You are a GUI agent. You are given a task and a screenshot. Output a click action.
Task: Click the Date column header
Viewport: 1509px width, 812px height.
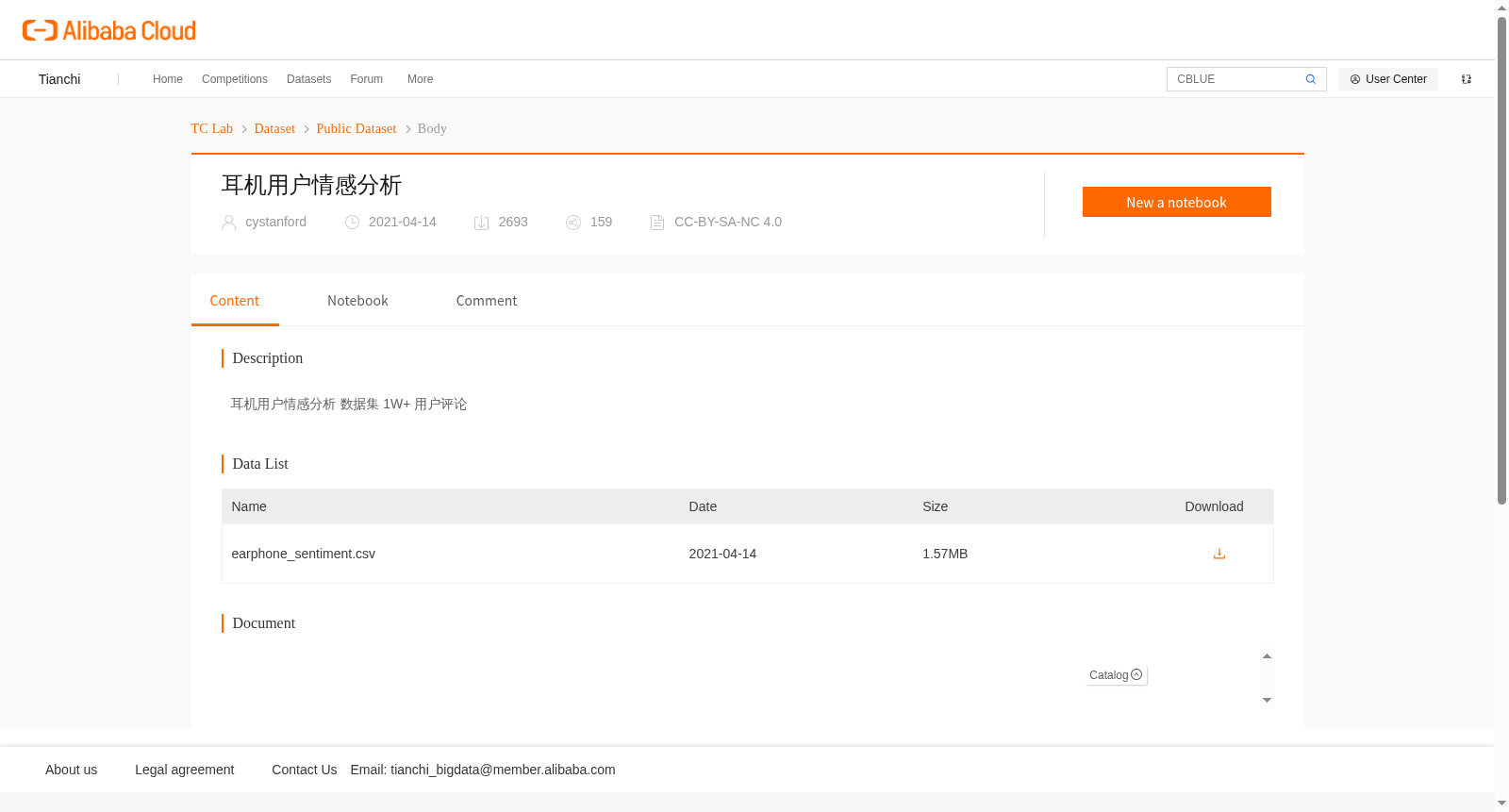(x=703, y=506)
